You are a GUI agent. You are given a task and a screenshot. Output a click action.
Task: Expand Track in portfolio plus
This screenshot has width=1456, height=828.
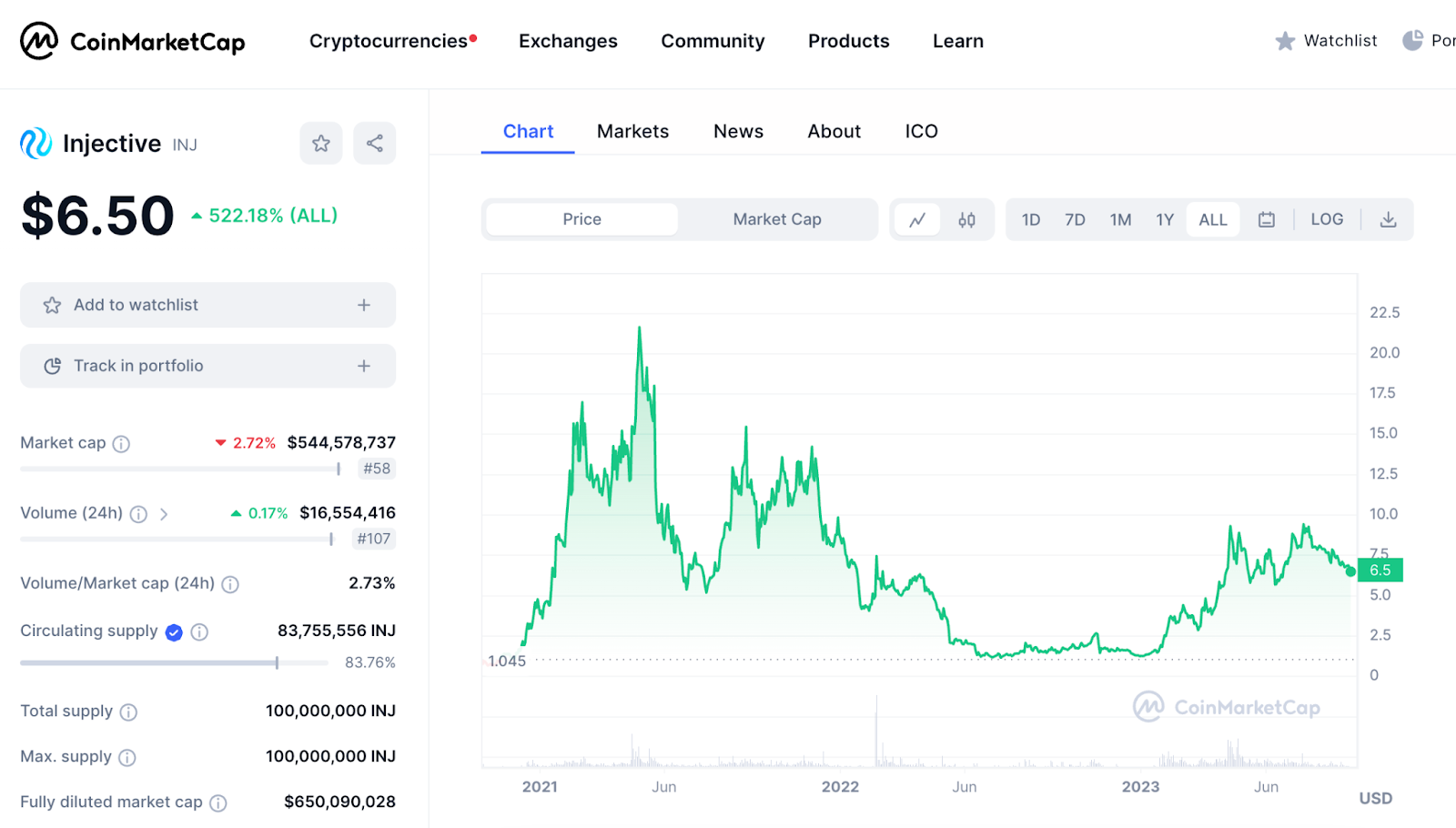coord(363,366)
